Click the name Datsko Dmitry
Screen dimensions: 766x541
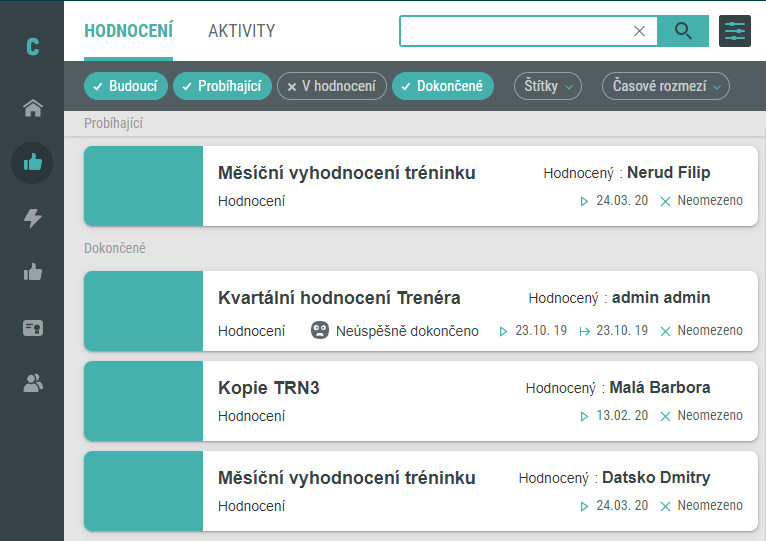pyautogui.click(x=656, y=477)
